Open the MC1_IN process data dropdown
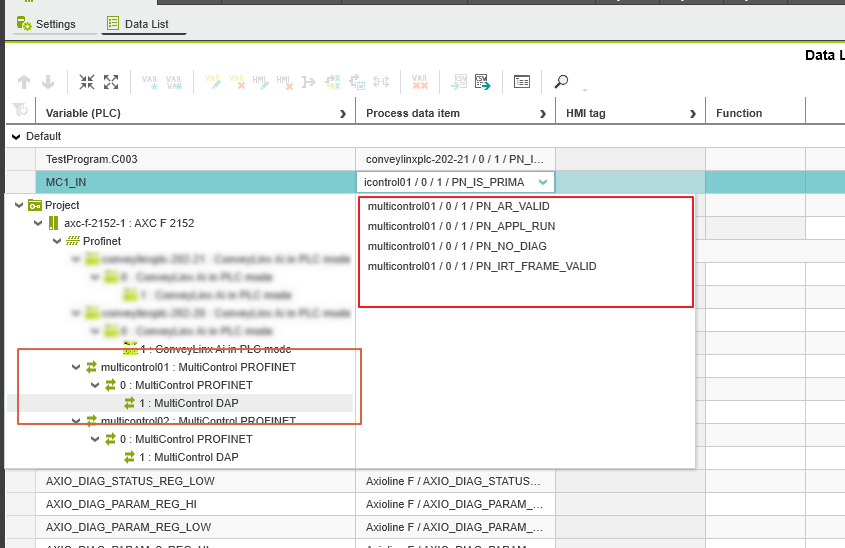This screenshot has width=845, height=548. pos(543,182)
